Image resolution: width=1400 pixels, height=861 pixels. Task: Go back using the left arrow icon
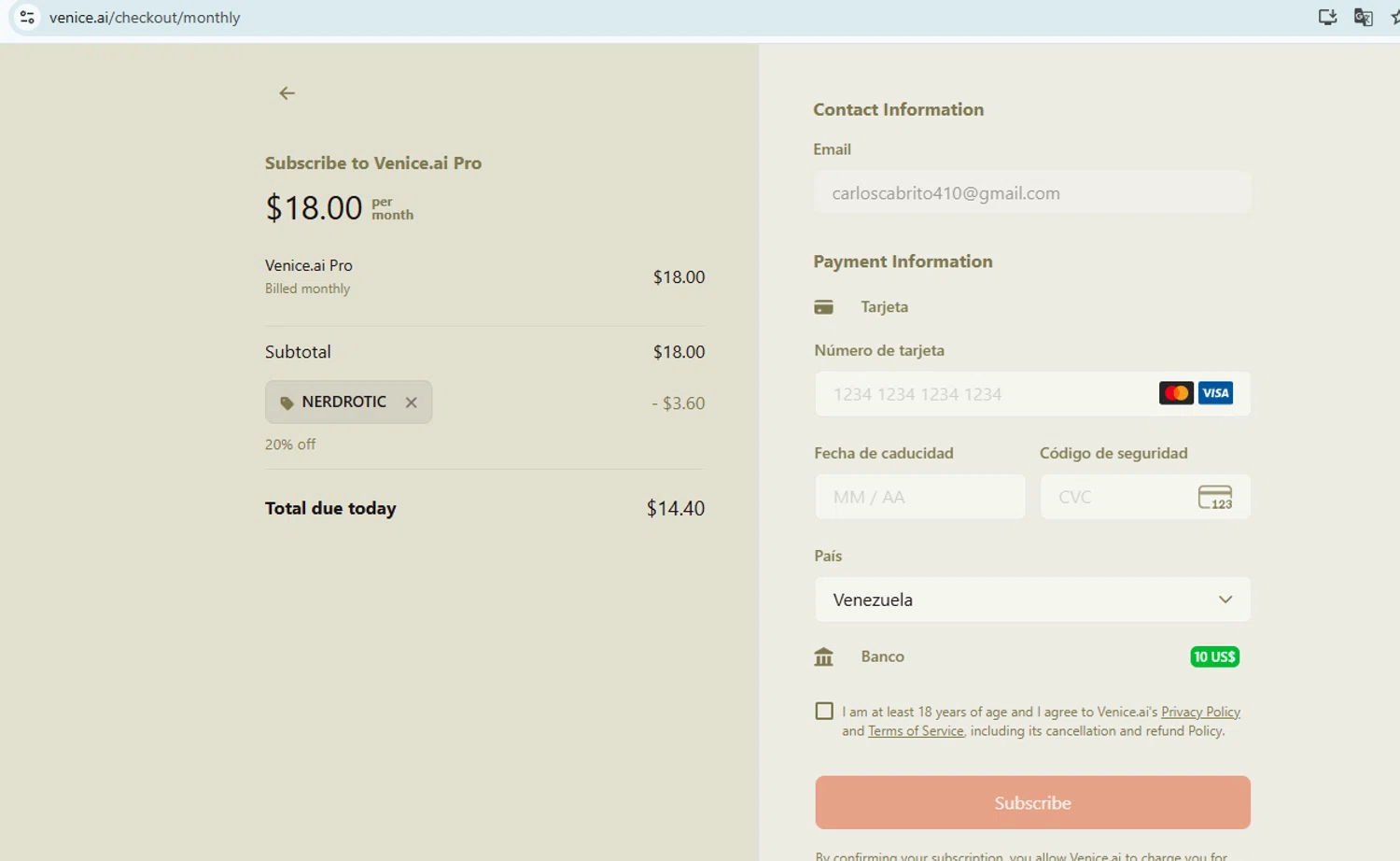(287, 93)
